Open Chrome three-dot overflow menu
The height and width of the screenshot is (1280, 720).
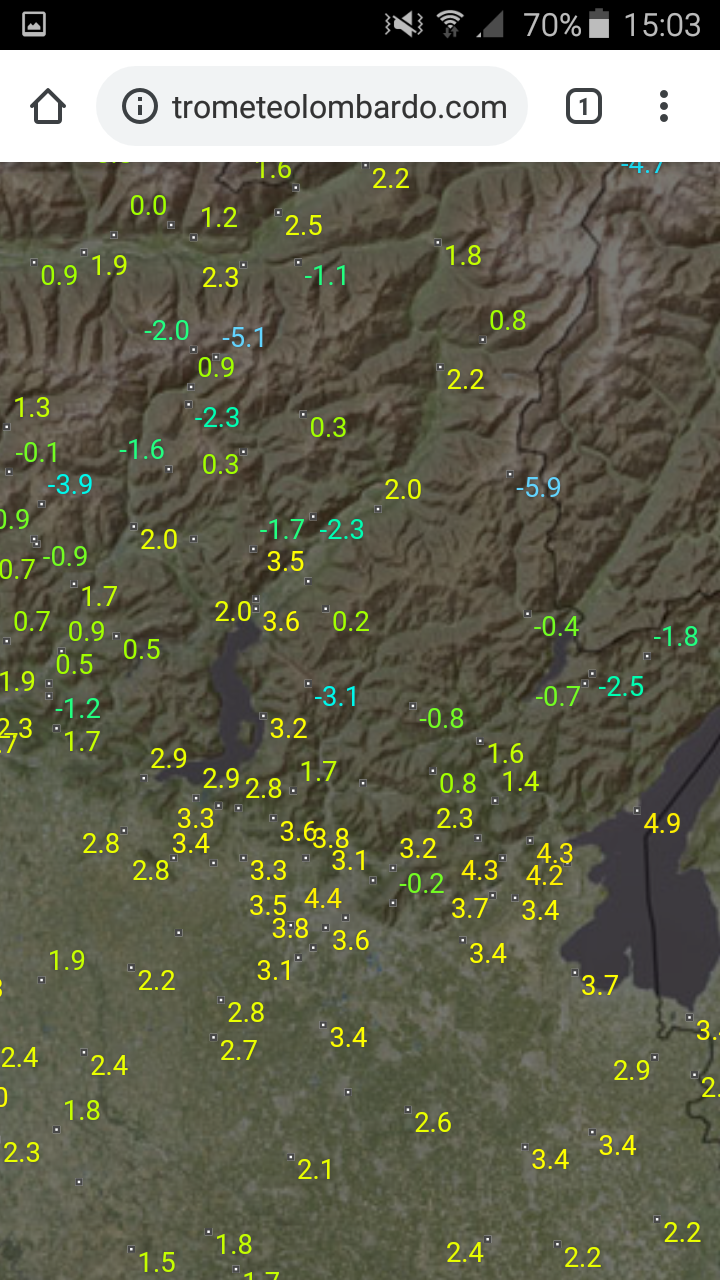pos(664,106)
